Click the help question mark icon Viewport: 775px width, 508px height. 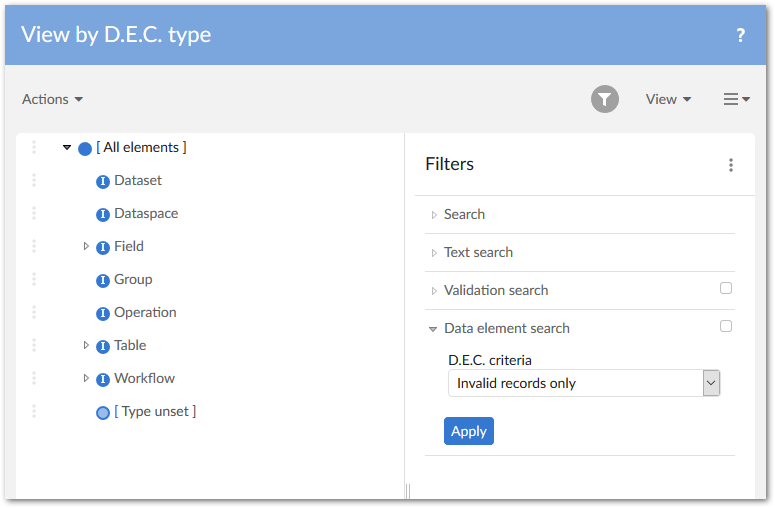click(x=740, y=35)
